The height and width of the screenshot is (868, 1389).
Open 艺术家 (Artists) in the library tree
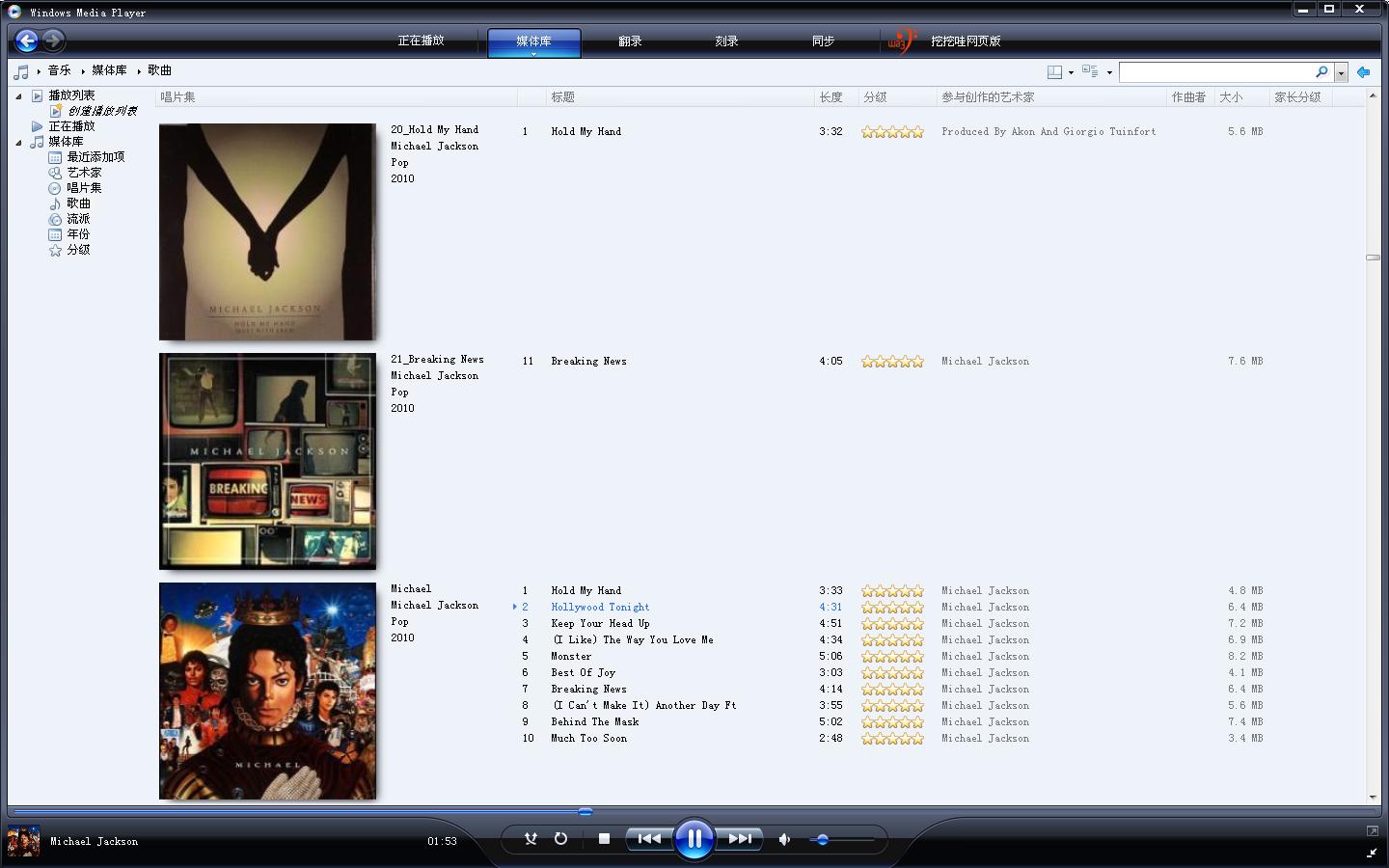tap(83, 173)
